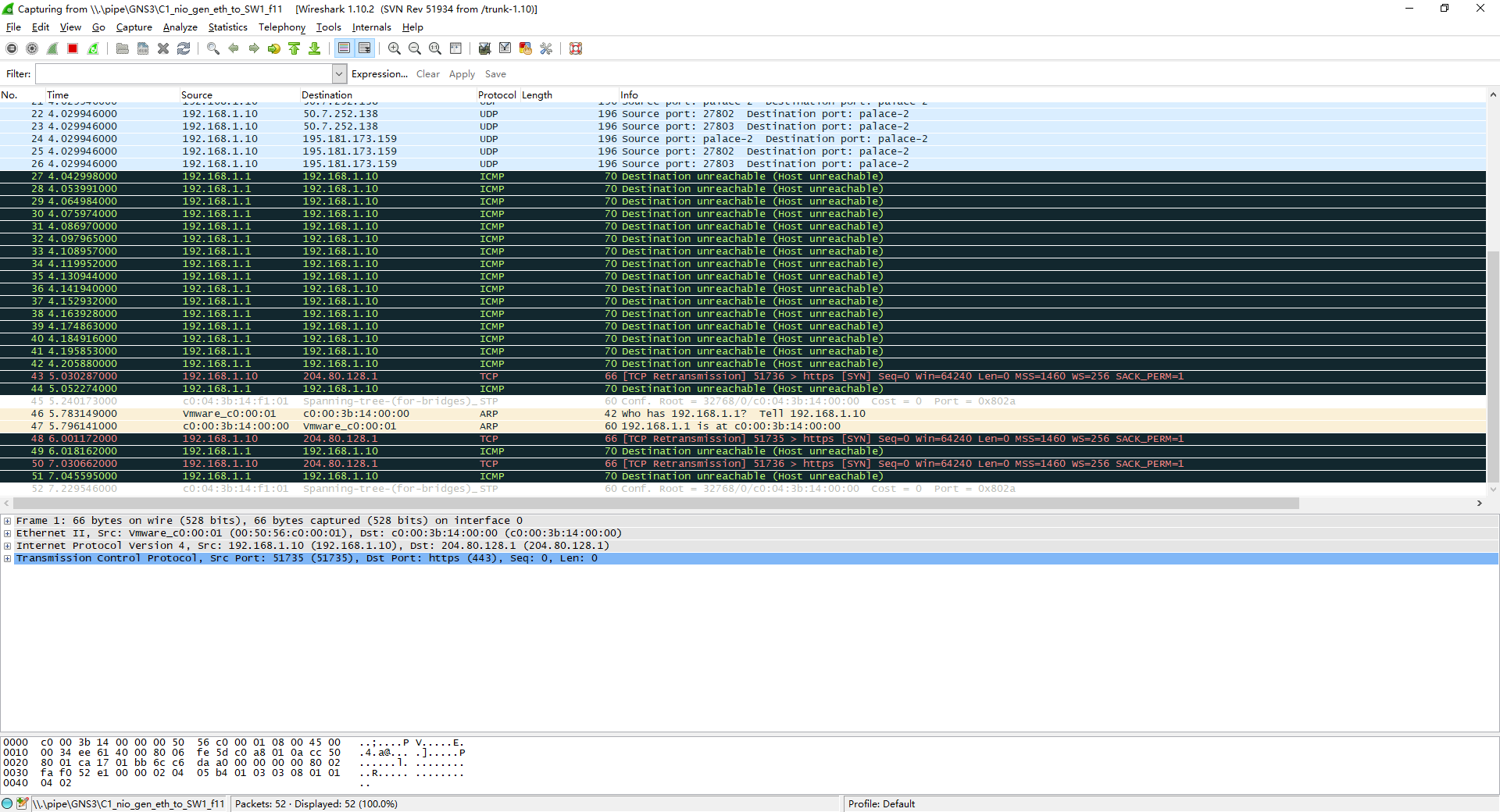The height and width of the screenshot is (812, 1500).
Task: Click the Find packet magnifier icon
Action: (212, 48)
